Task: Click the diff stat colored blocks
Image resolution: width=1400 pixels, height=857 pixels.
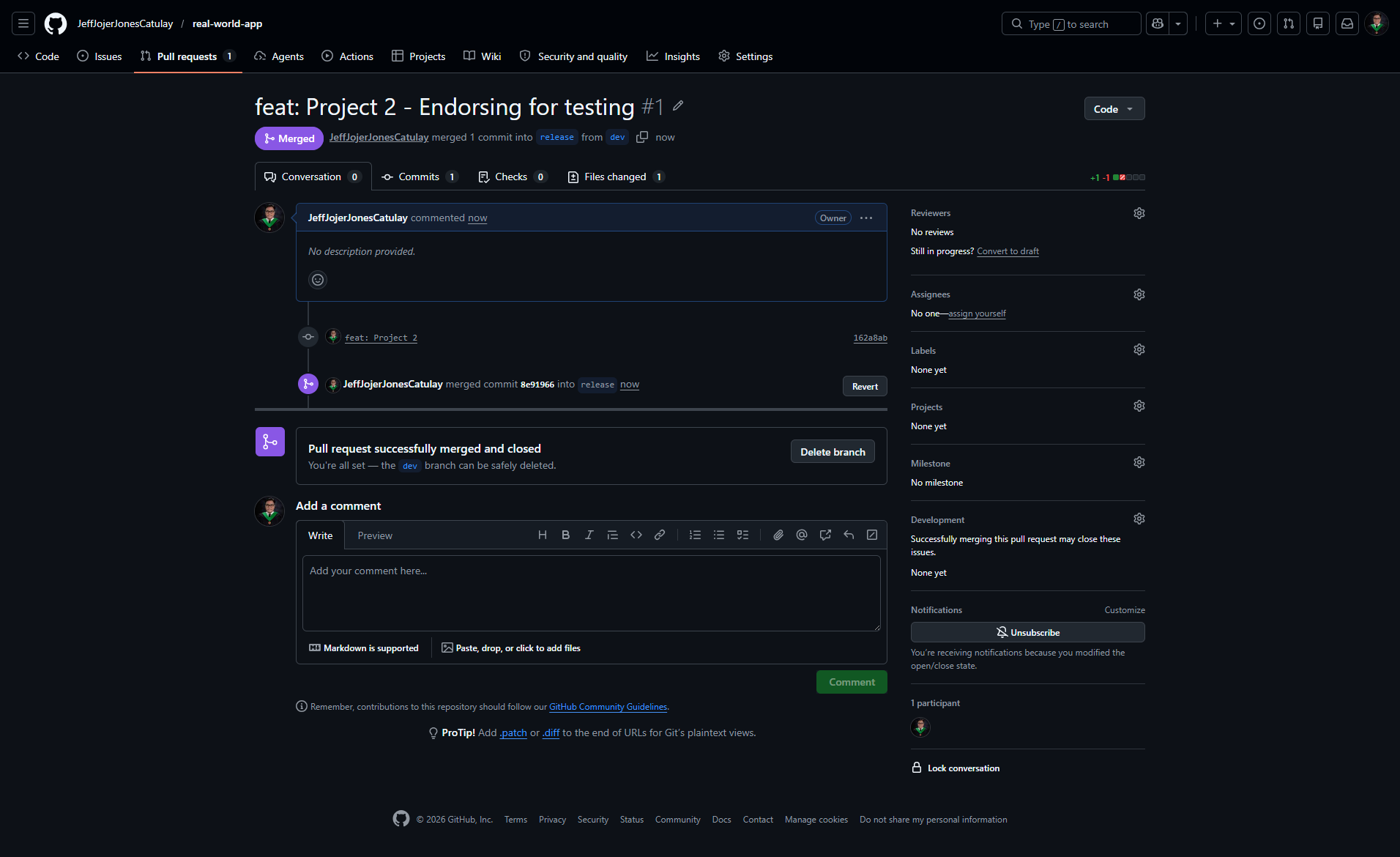Action: (x=1129, y=177)
